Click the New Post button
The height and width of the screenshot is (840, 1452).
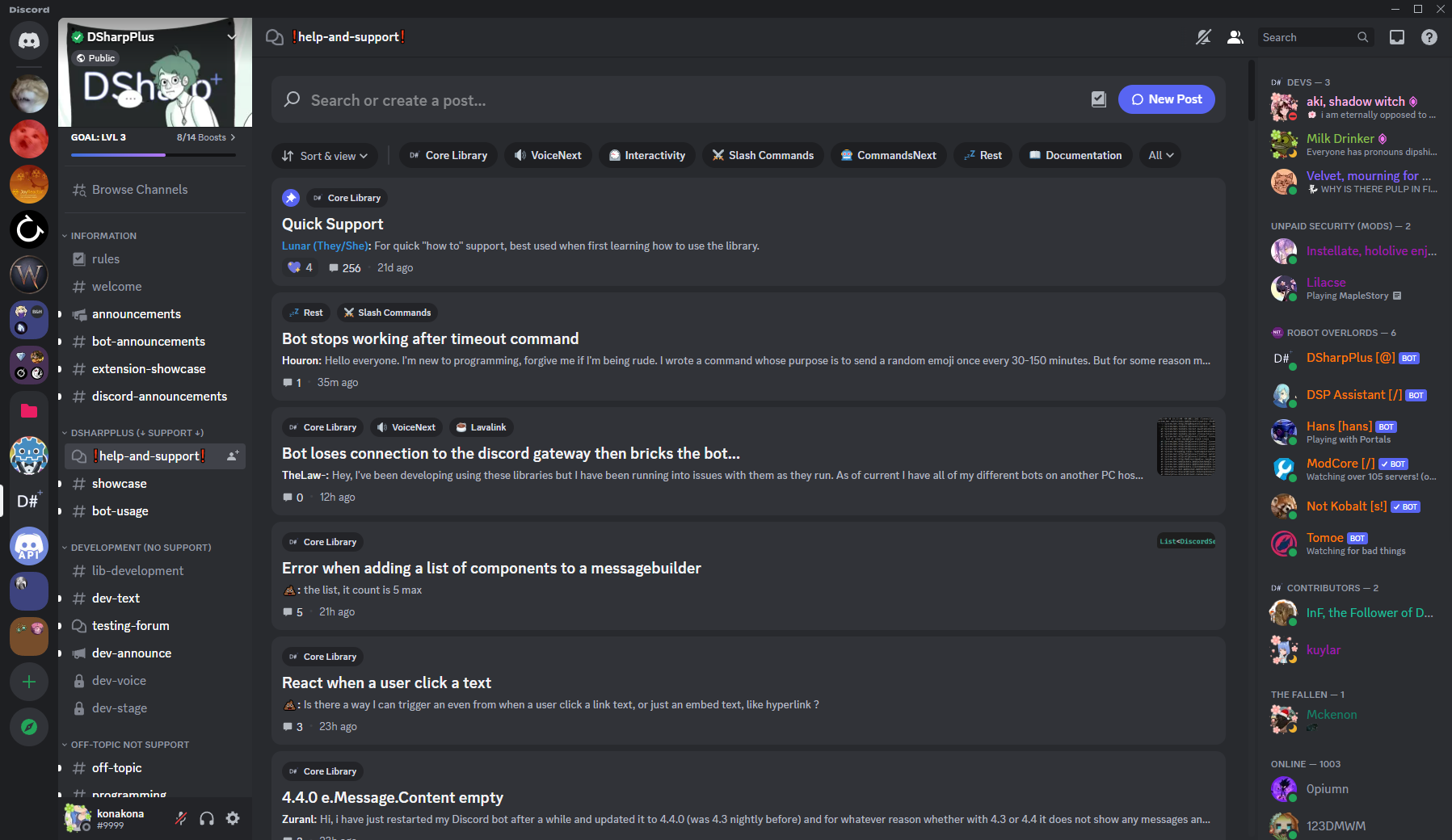(1166, 99)
